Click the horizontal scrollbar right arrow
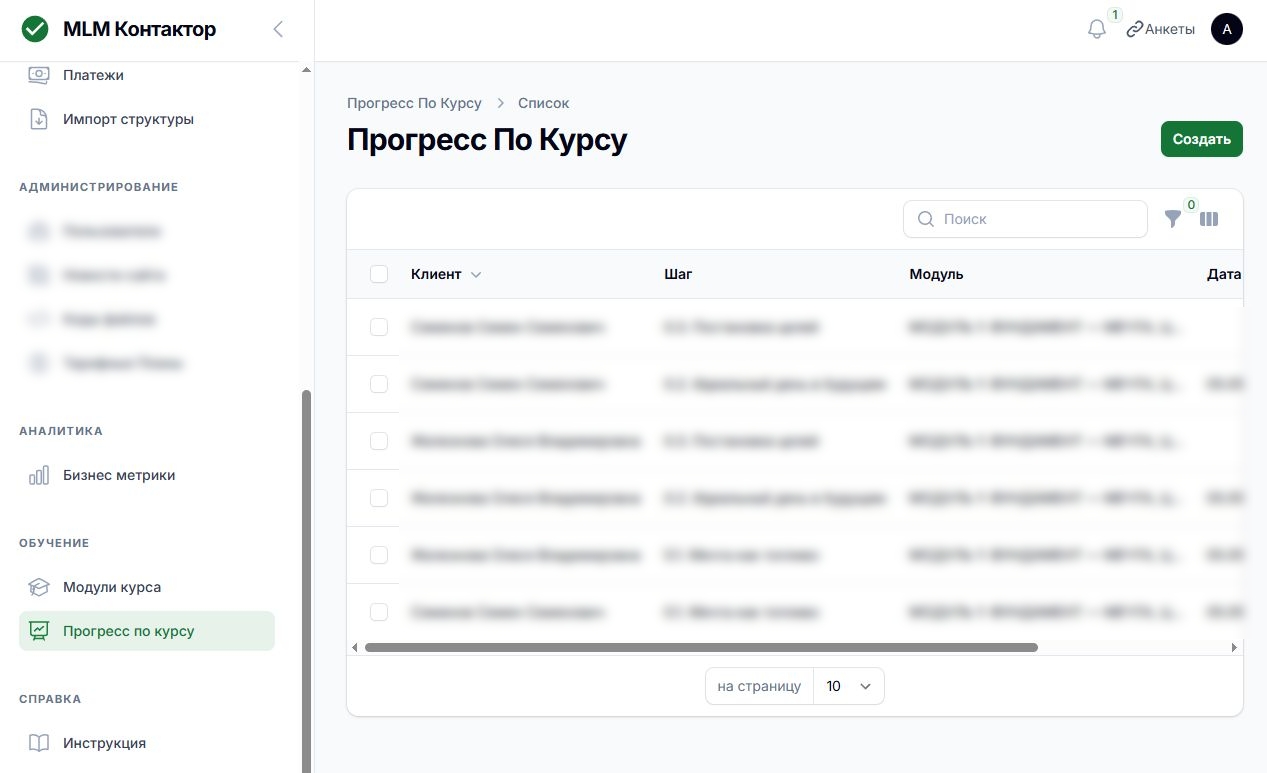The width and height of the screenshot is (1267, 773). coord(1235,648)
